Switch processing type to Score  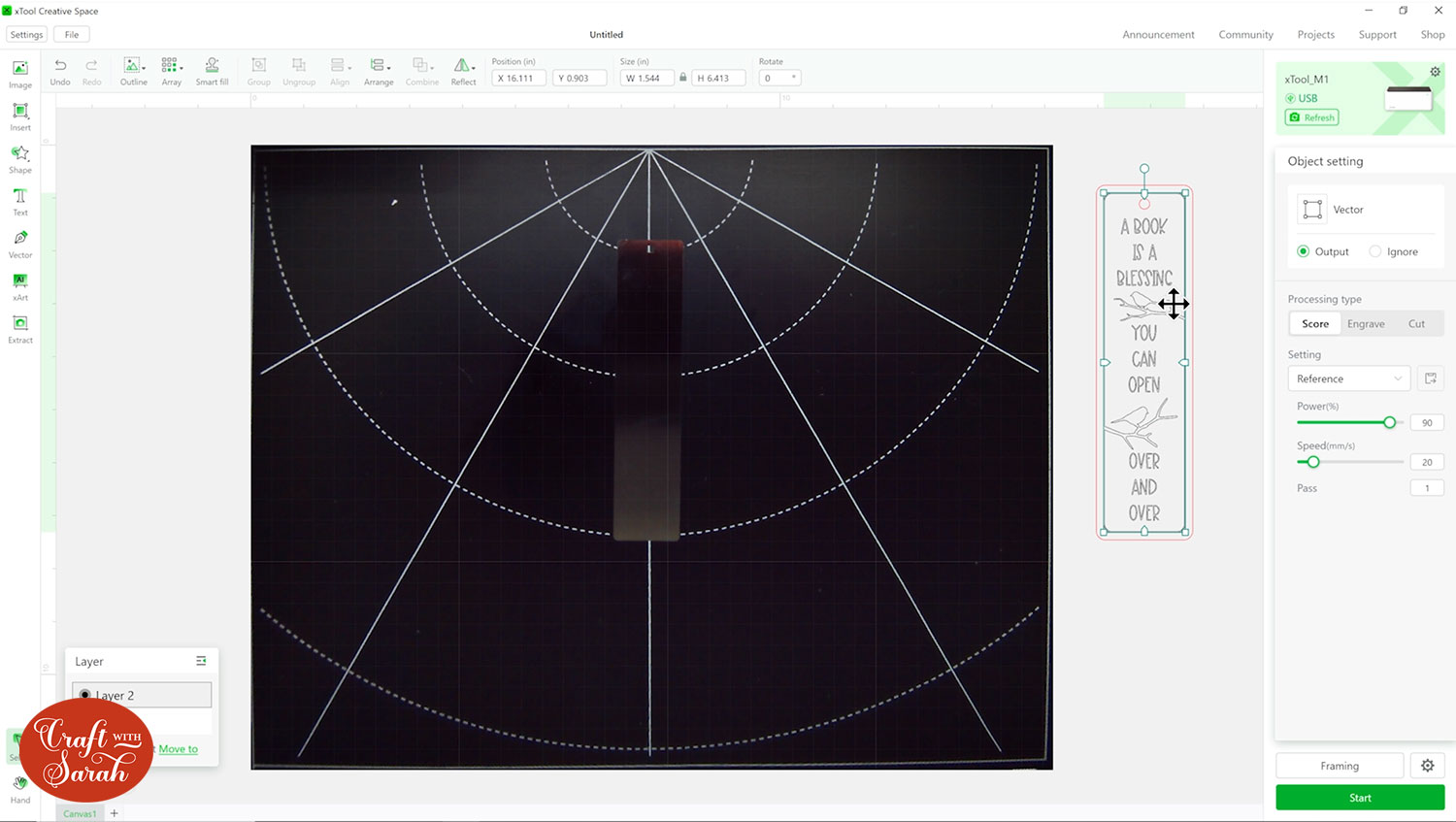(1315, 324)
